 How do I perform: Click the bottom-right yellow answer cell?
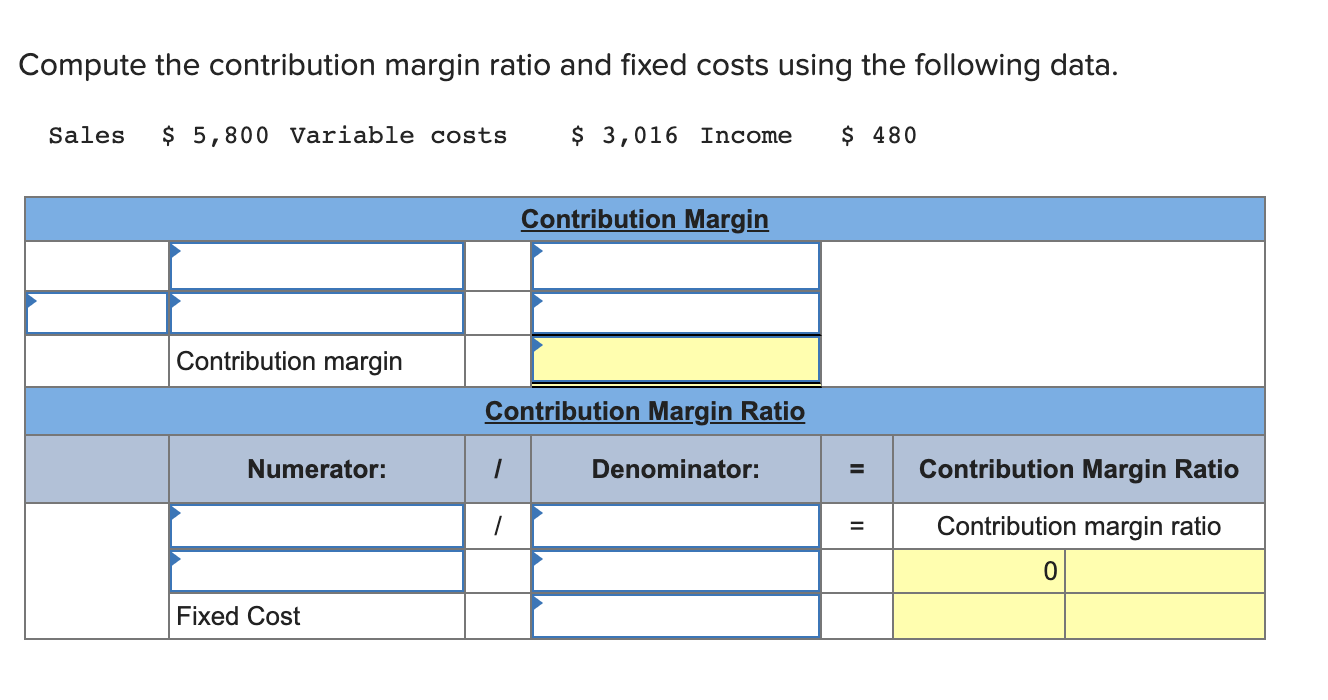(1165, 616)
